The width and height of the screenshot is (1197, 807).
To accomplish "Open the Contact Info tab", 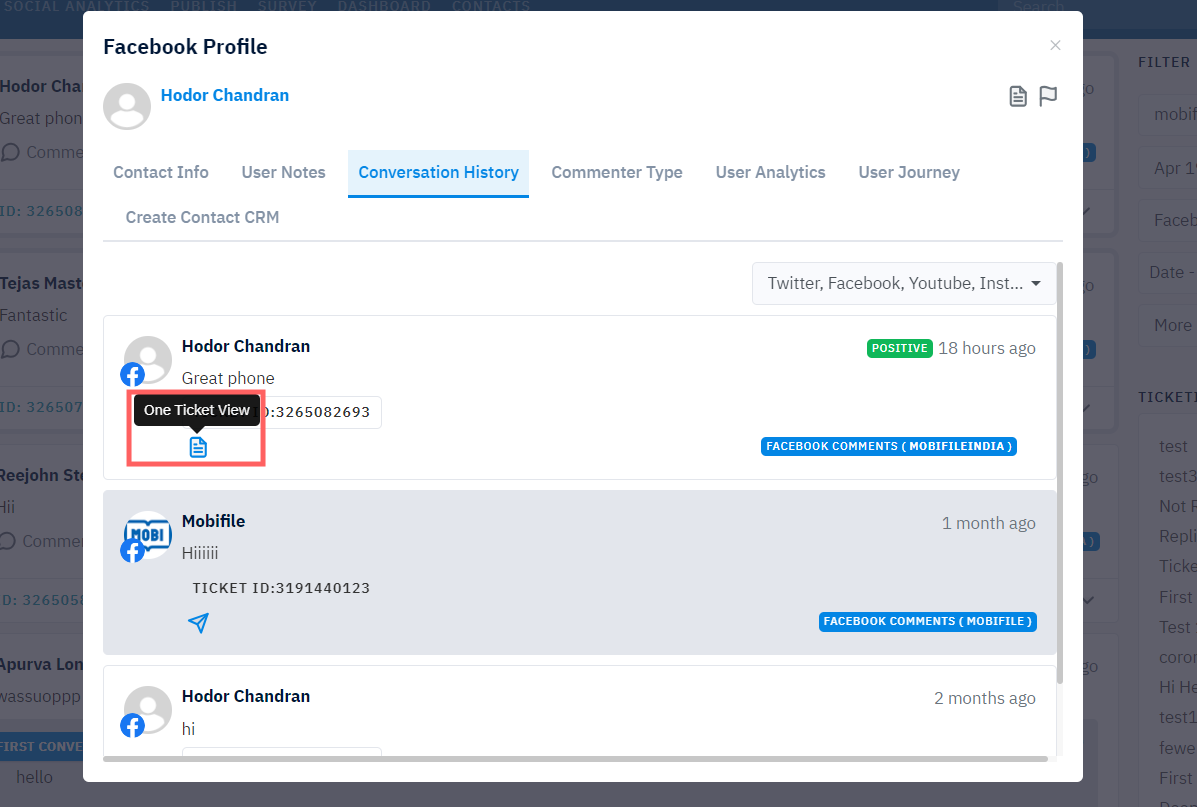I will [x=161, y=173].
